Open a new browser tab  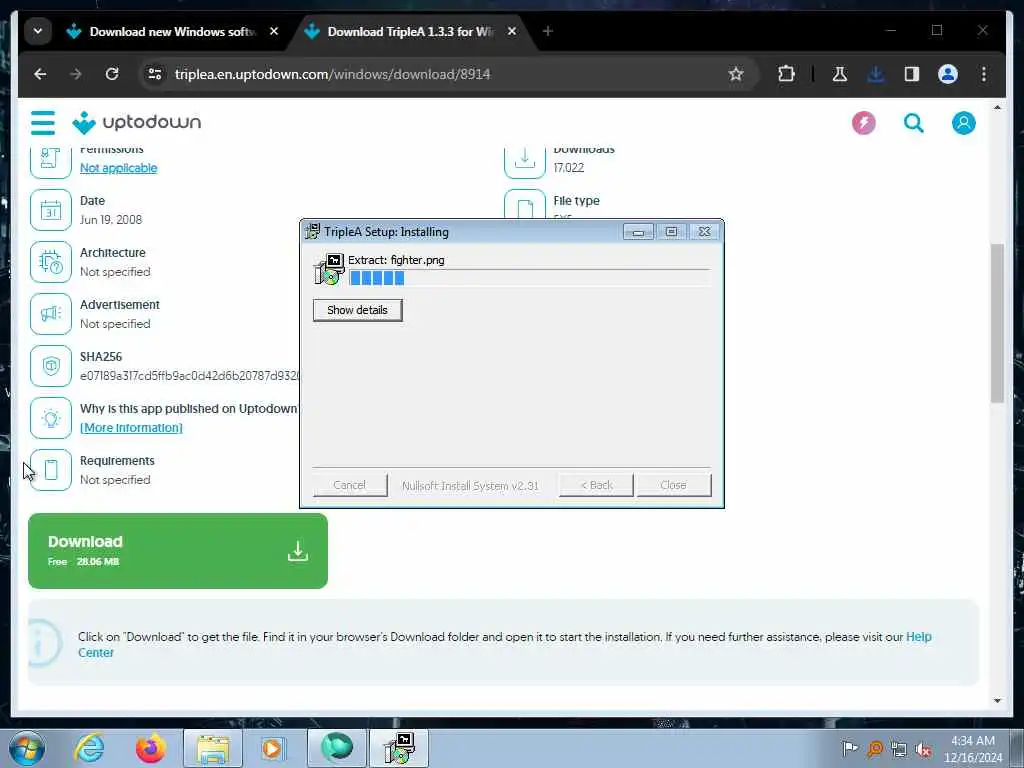click(548, 31)
